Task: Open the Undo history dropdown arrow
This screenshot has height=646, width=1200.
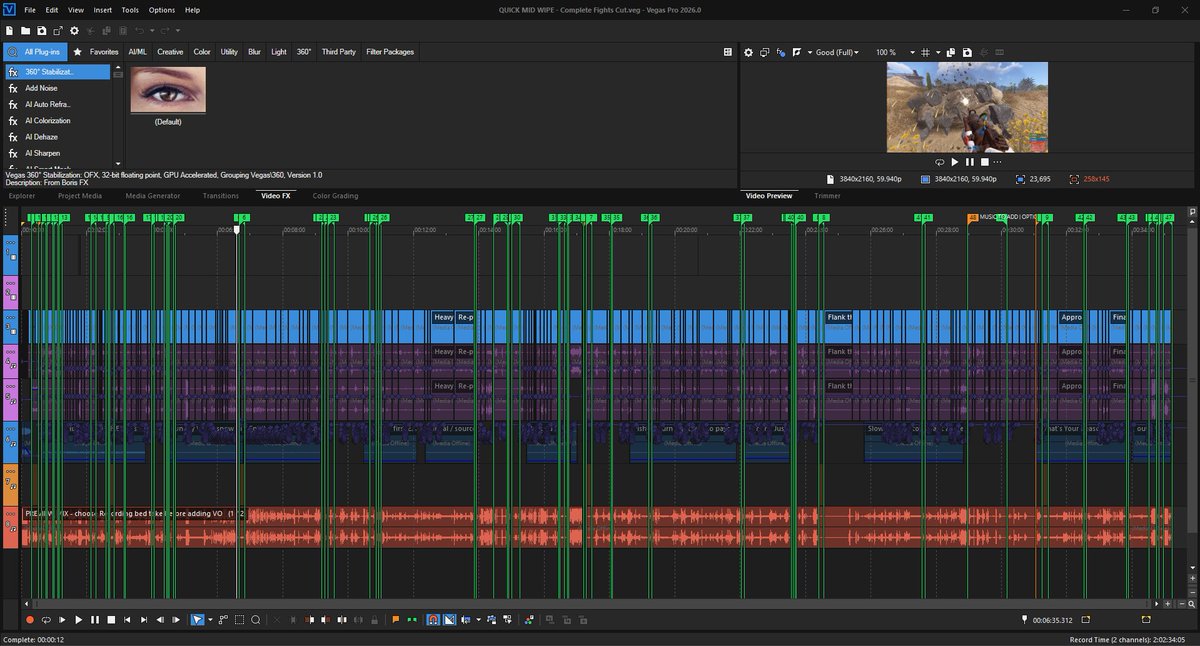Action: point(151,31)
